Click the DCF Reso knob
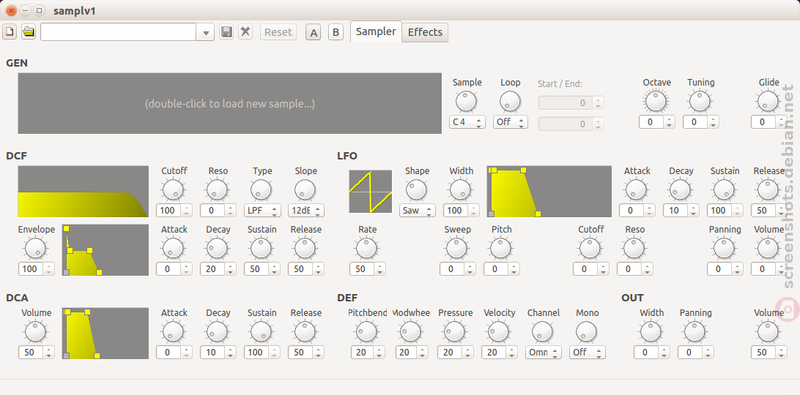The width and height of the screenshot is (800, 395). click(217, 190)
